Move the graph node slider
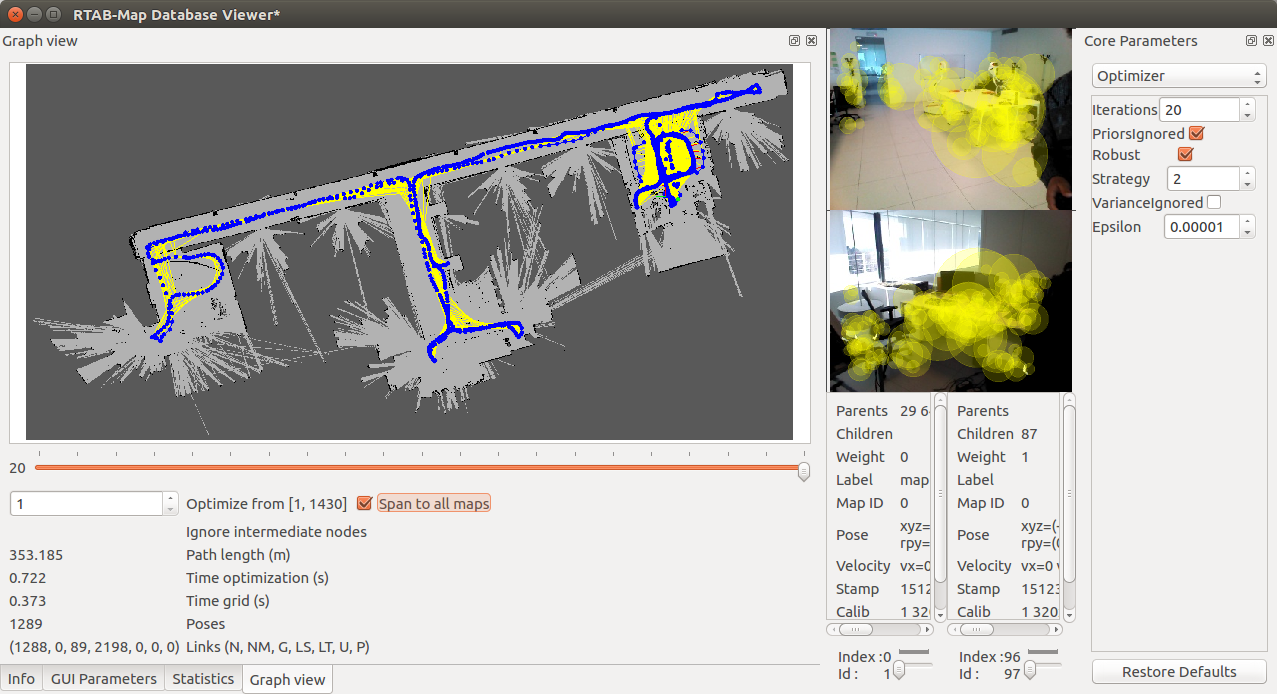1277x694 pixels. pyautogui.click(x=803, y=471)
